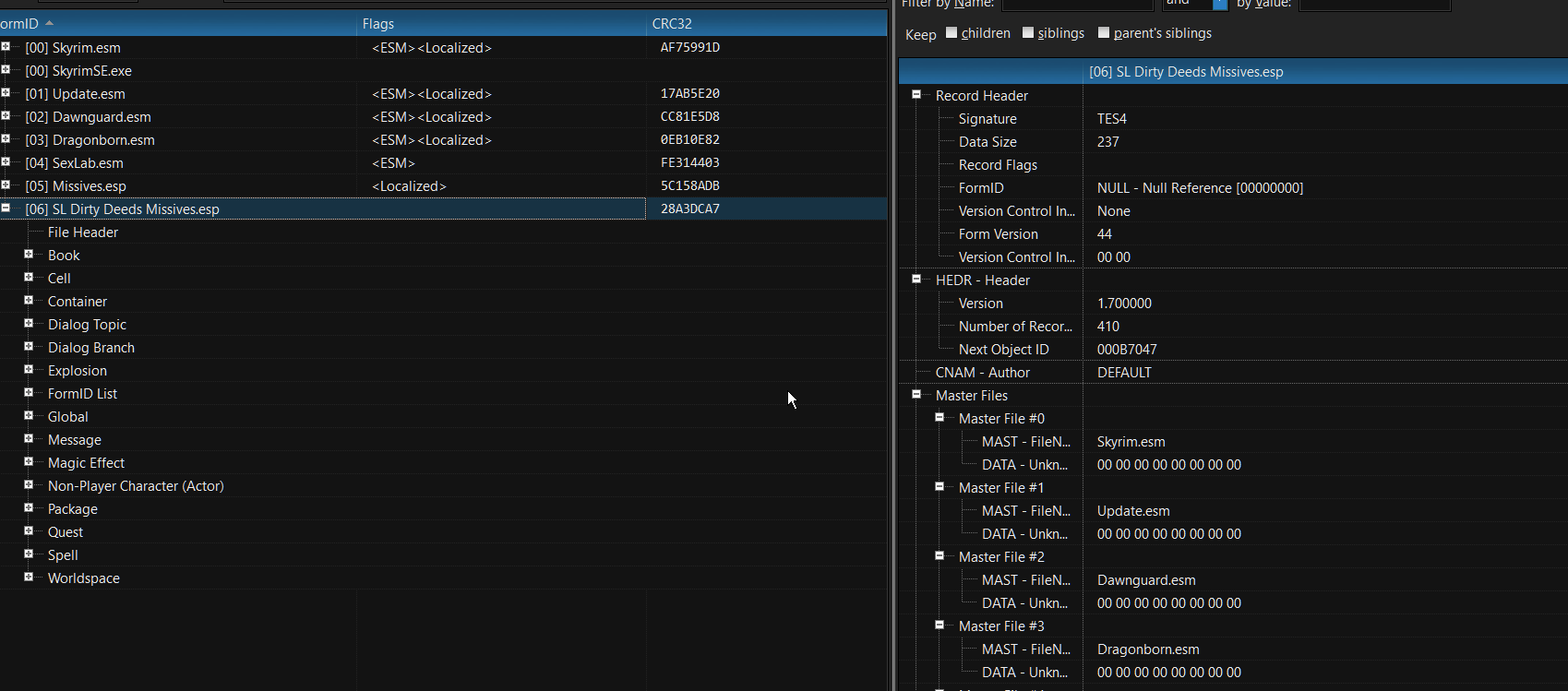This screenshot has height=691, width=1568.
Task: Expand the Cell record group
Action: [x=29, y=278]
